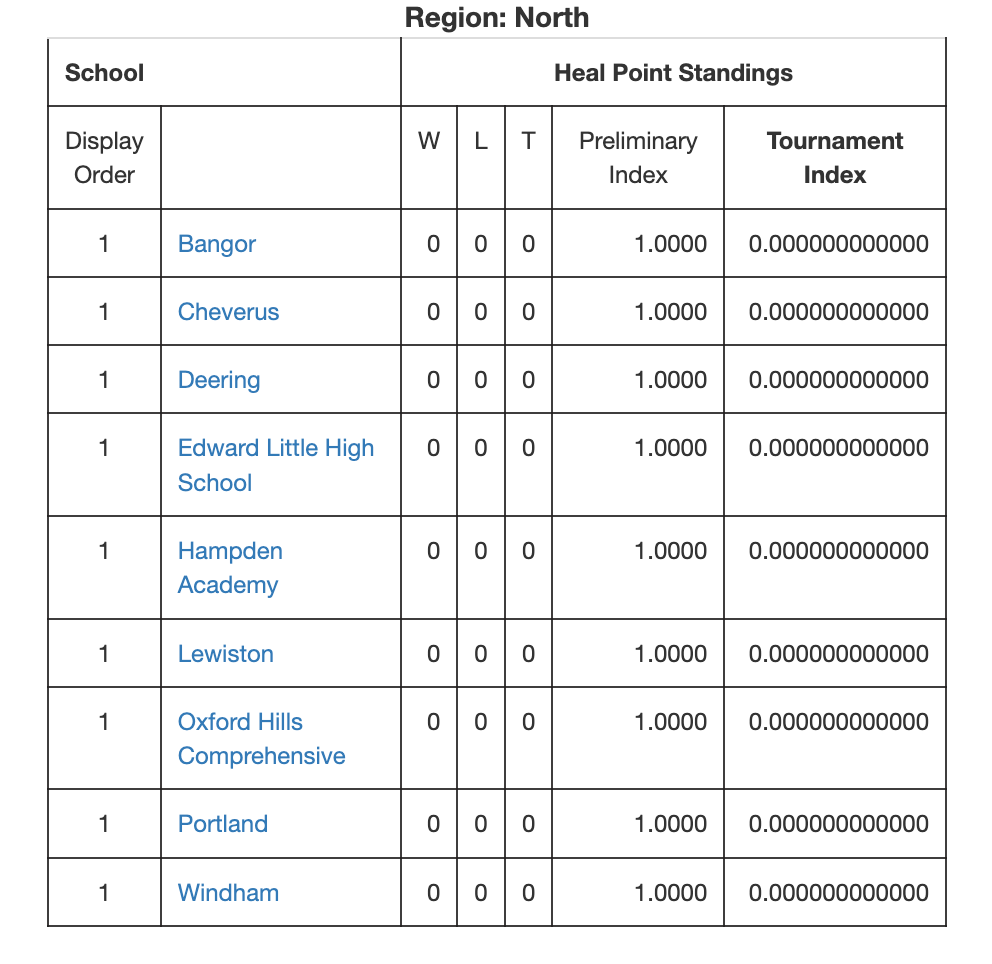Open the Hampden Academy link

(x=230, y=568)
